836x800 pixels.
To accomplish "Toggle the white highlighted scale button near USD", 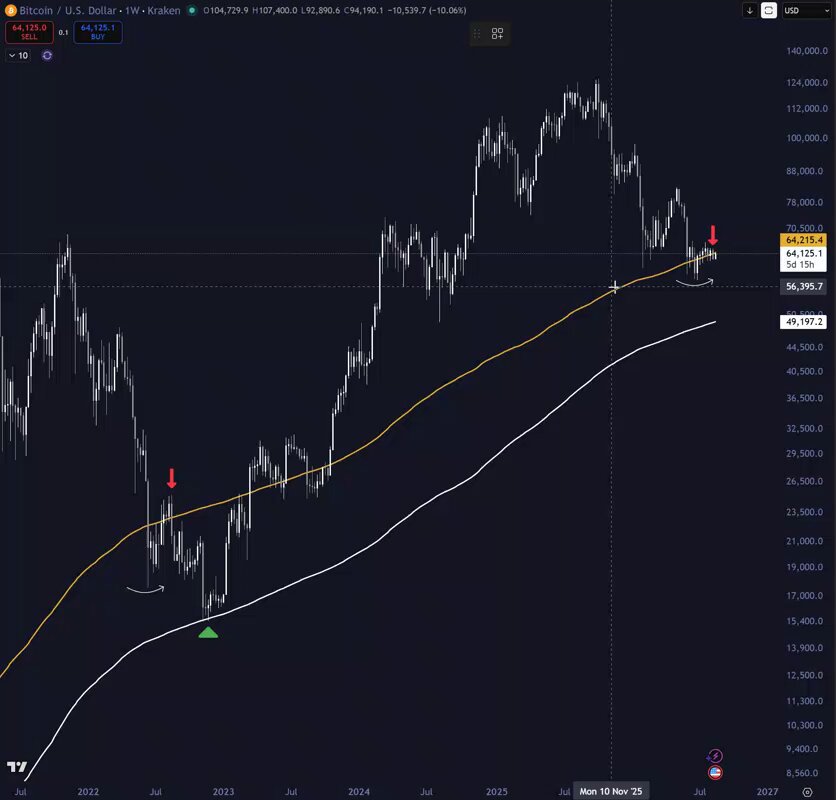I will click(x=768, y=10).
